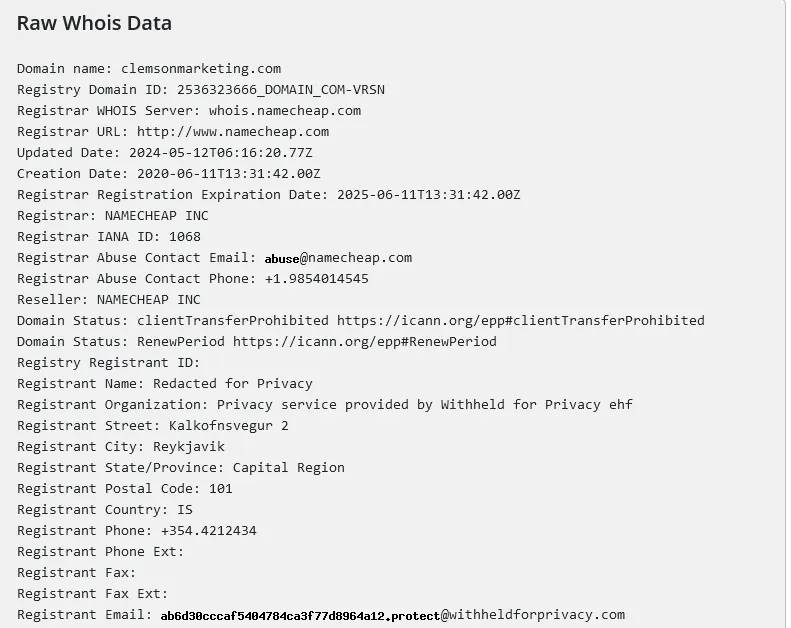The width and height of the screenshot is (791, 628).
Task: Click the domain name clemsonmarketing.com
Action: (x=200, y=68)
